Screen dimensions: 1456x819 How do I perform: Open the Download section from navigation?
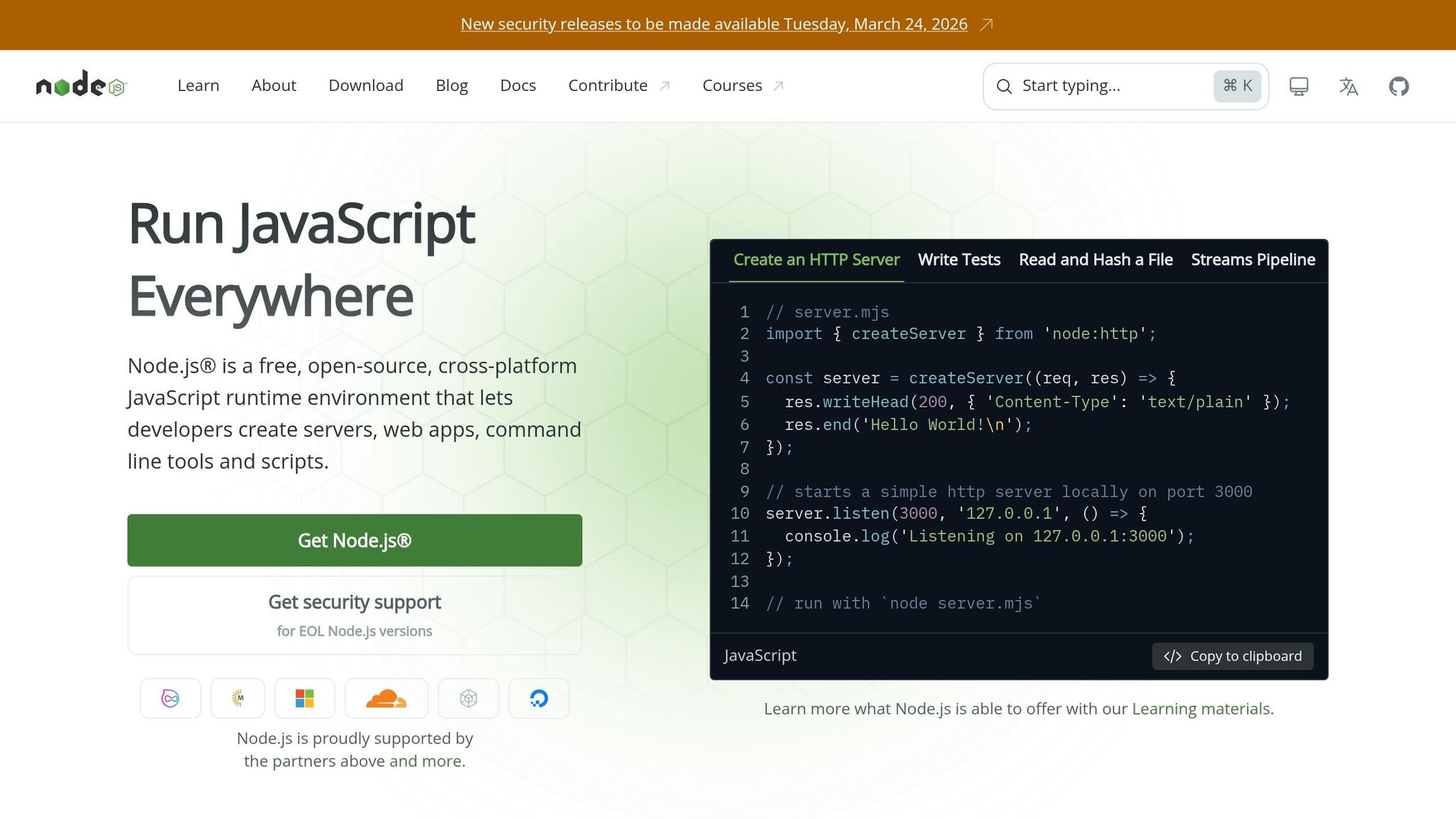365,85
